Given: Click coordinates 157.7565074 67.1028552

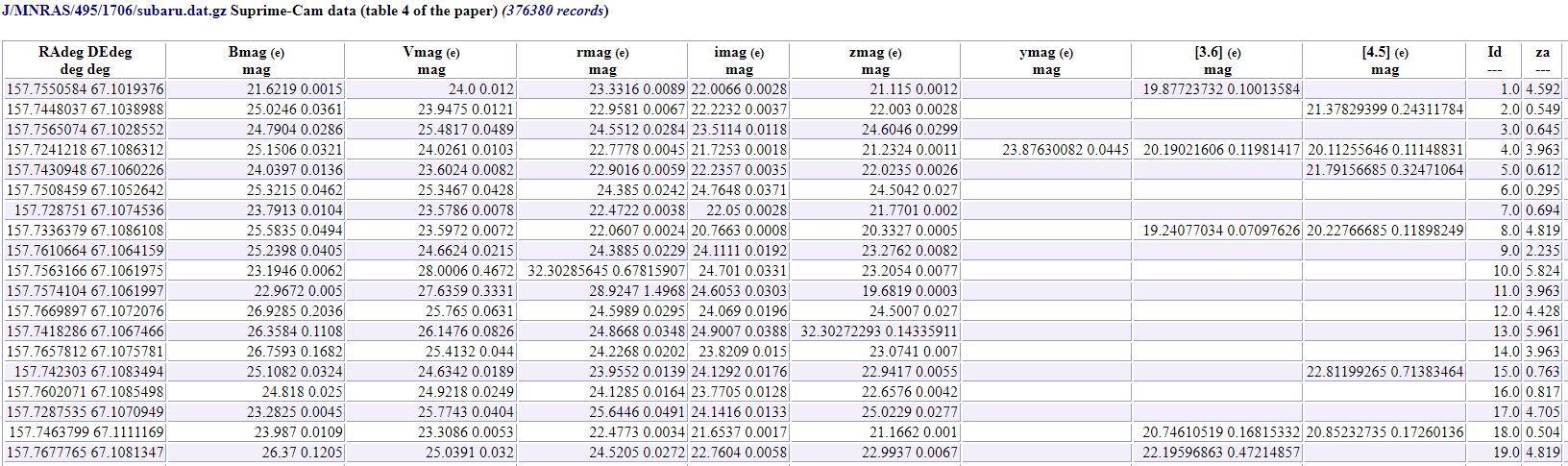Looking at the screenshot, I should tap(85, 130).
